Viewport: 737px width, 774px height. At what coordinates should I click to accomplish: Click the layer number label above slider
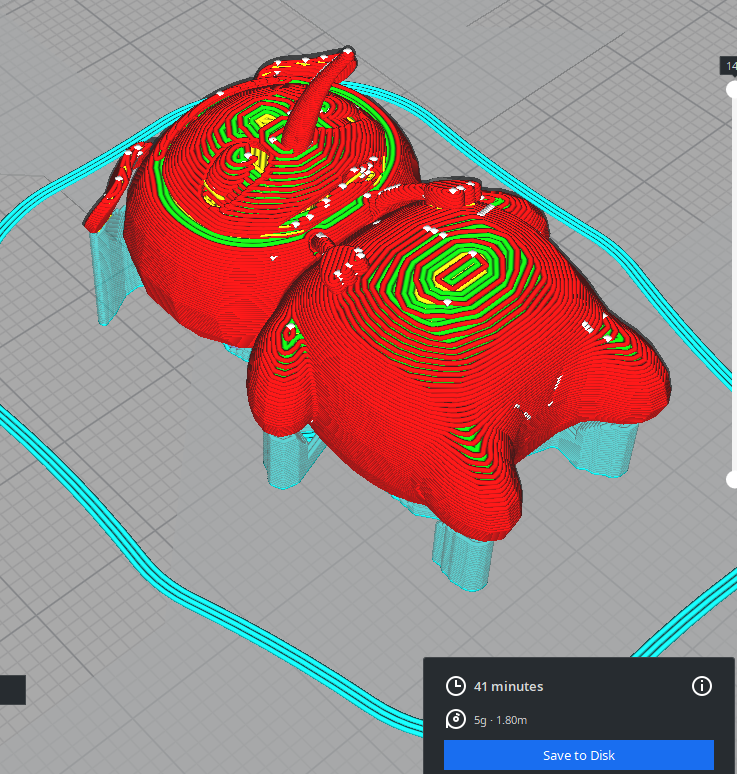pos(729,66)
